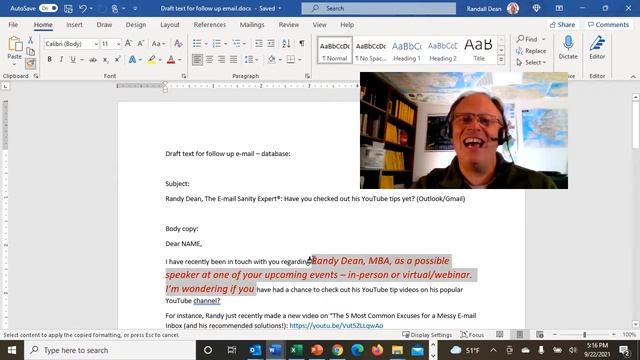Clear all formatting icon

[x=178, y=43]
